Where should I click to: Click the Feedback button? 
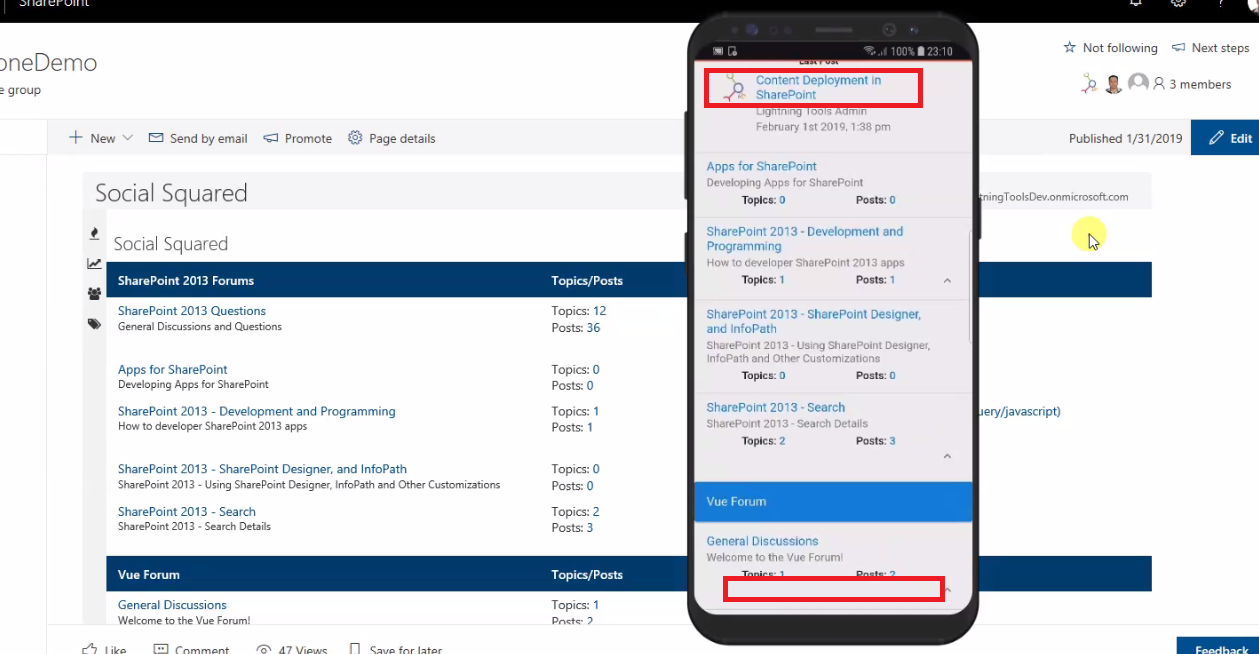[x=1217, y=646]
